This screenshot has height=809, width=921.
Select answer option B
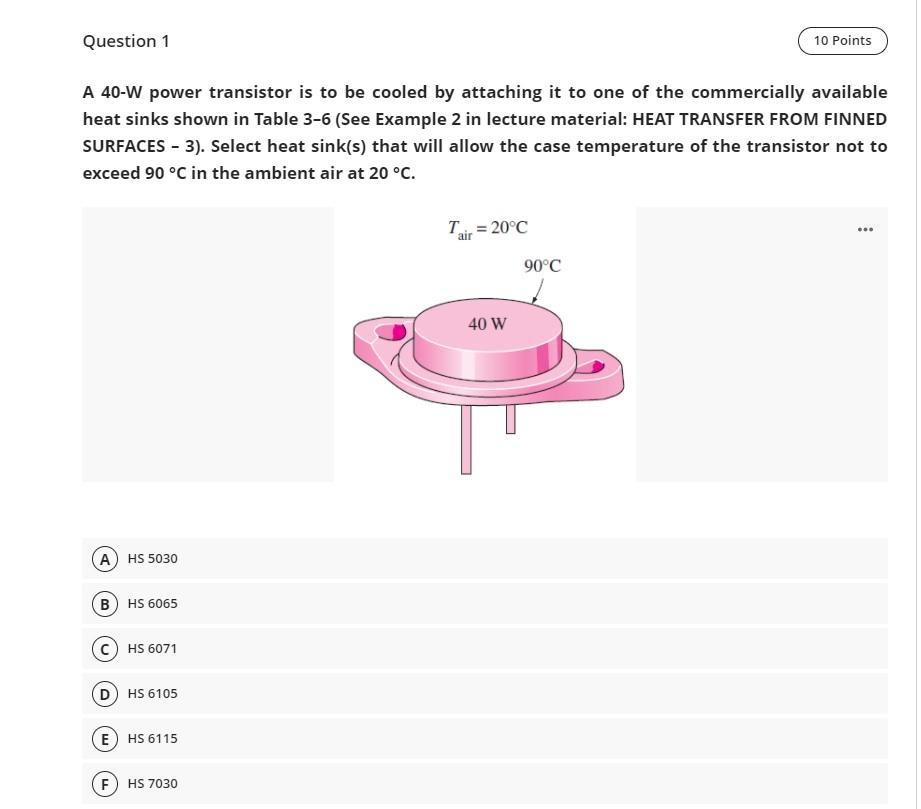104,603
